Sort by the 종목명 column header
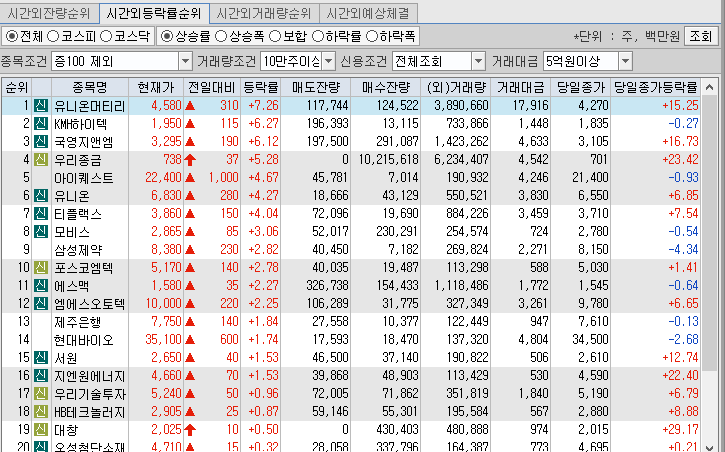725x452 pixels. (90, 87)
